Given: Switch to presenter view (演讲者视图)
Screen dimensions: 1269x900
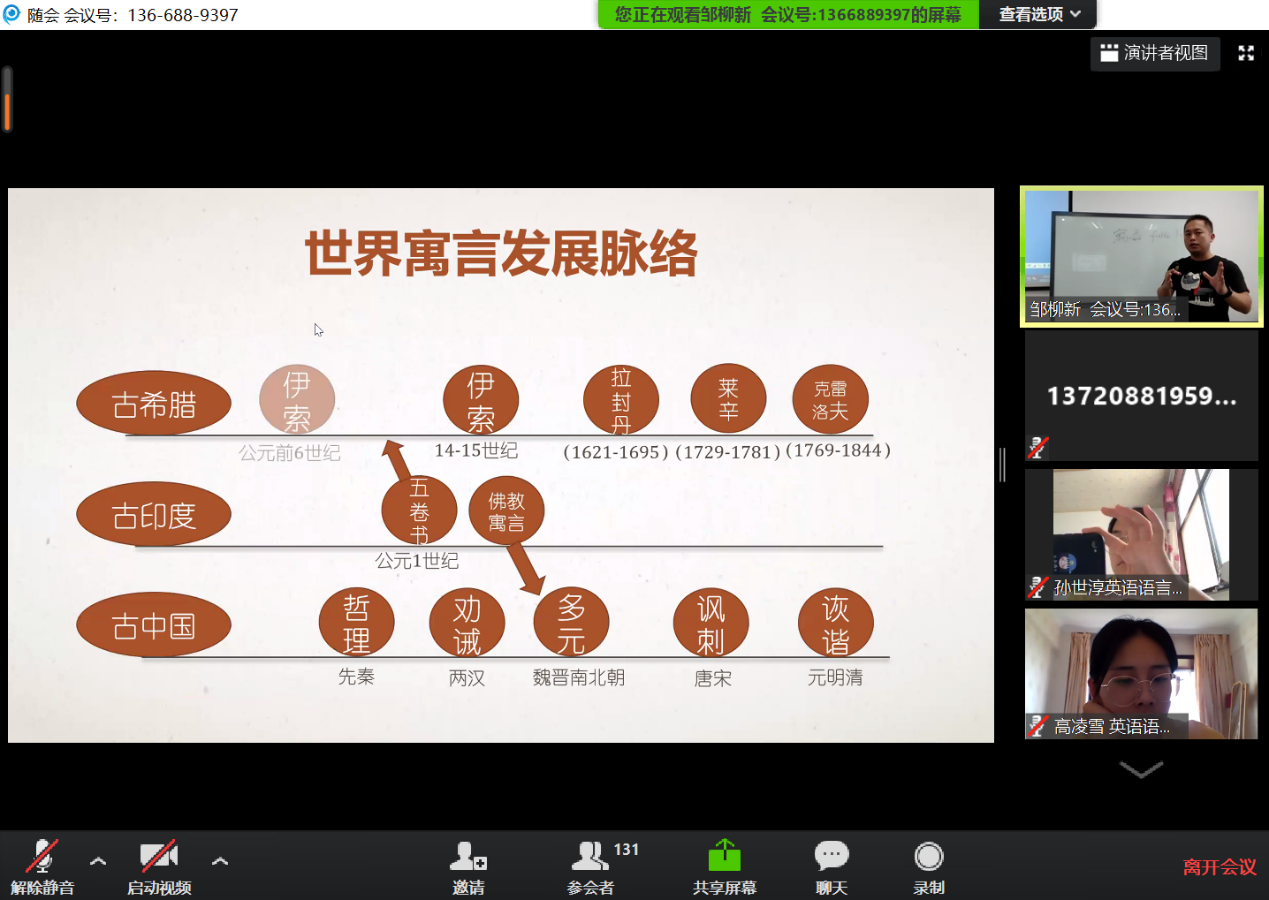Looking at the screenshot, I should pyautogui.click(x=1155, y=54).
